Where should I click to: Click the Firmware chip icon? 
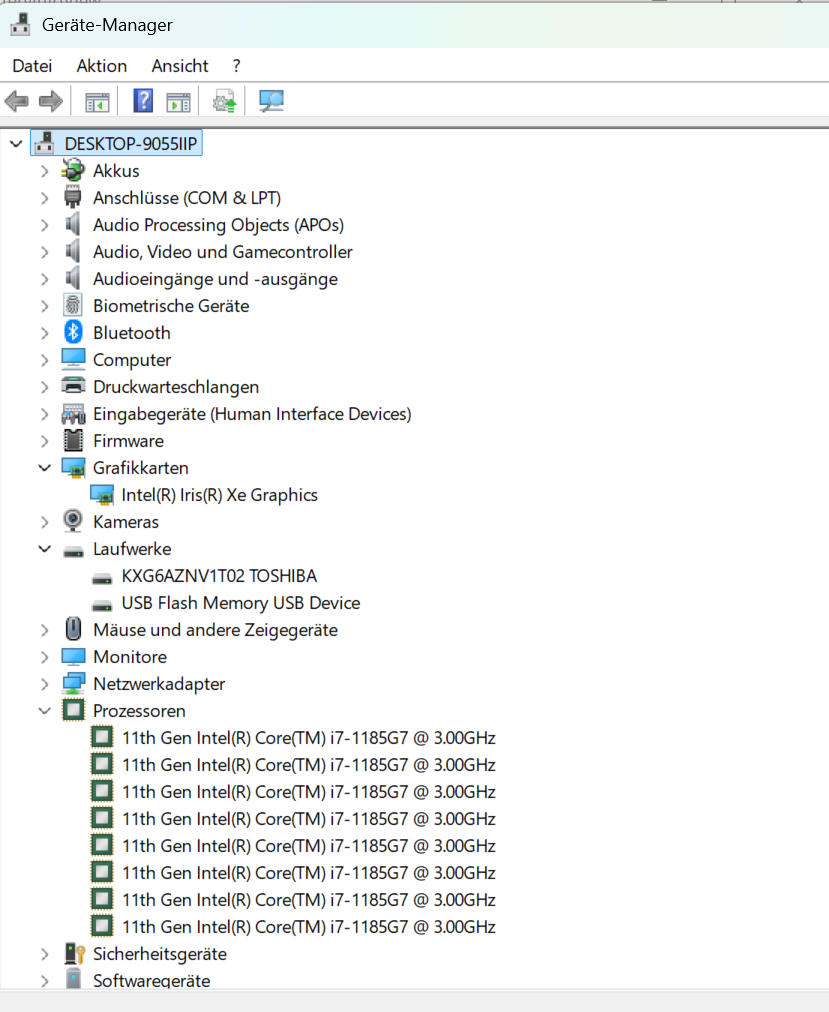[73, 440]
